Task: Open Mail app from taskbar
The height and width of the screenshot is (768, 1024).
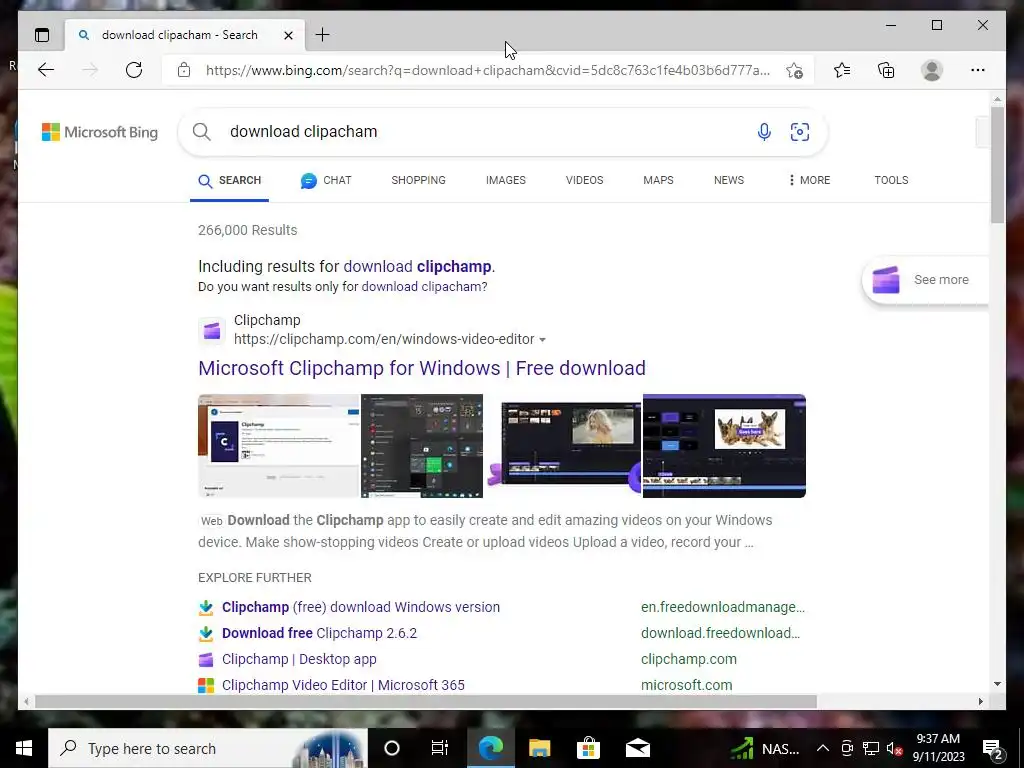Action: 637,748
